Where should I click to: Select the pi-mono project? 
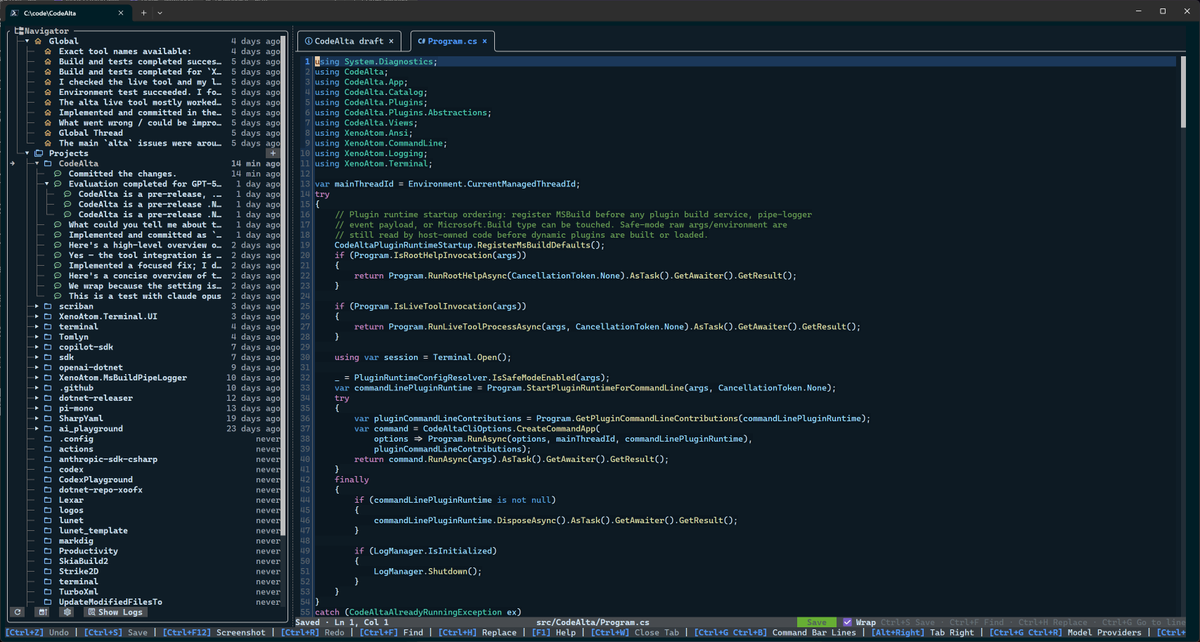(x=78, y=408)
